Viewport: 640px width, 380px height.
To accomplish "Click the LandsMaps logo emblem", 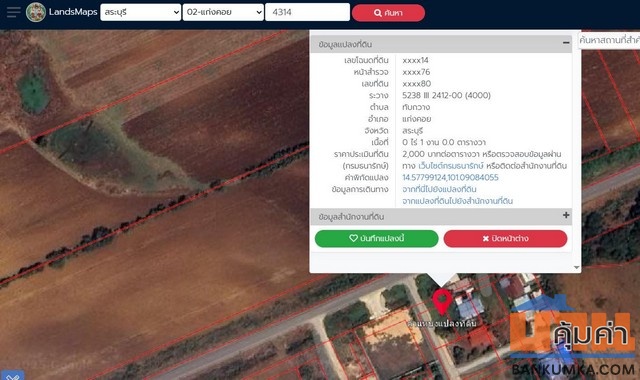I will (x=36, y=12).
